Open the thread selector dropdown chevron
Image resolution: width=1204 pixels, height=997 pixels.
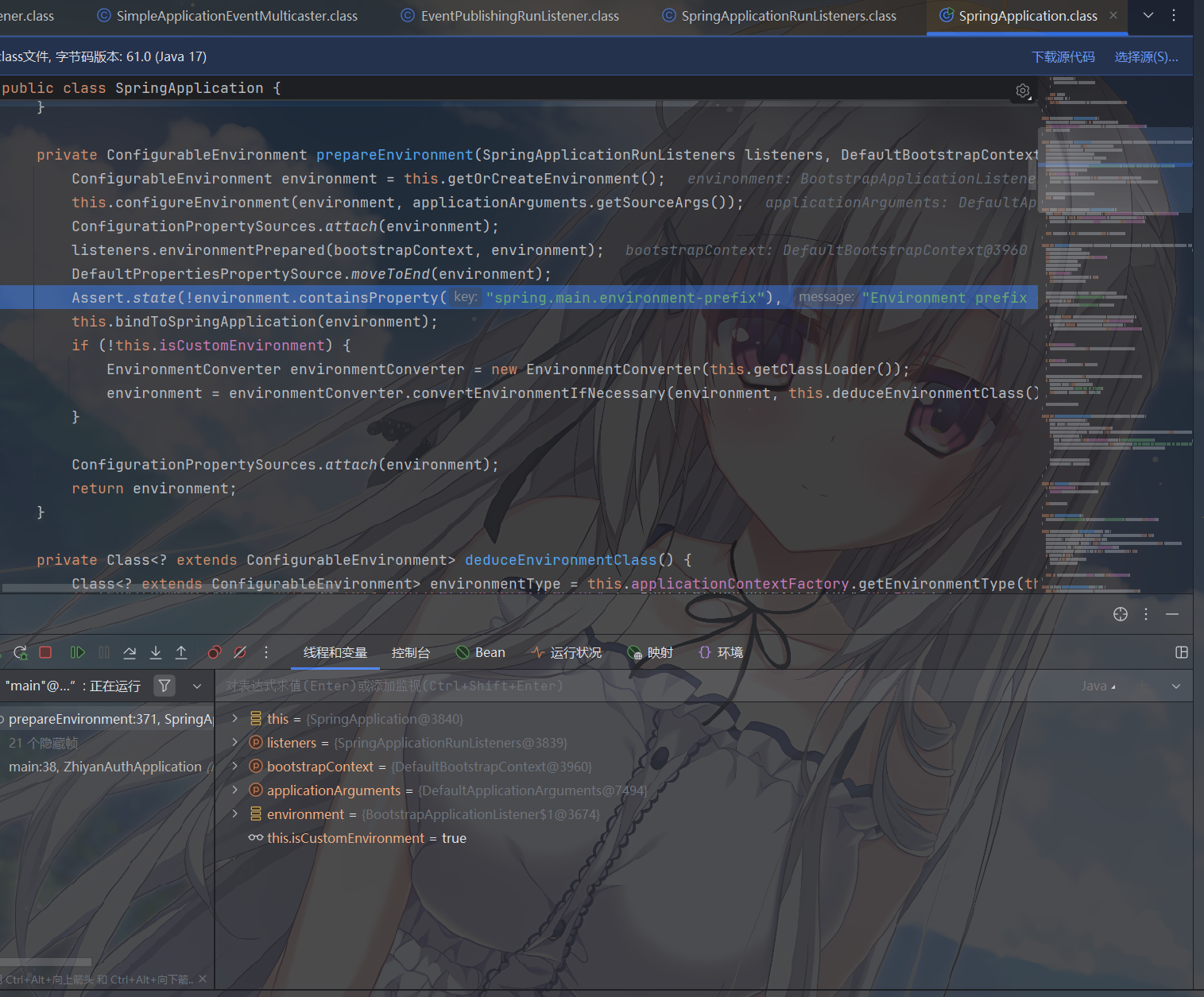pyautogui.click(x=197, y=686)
